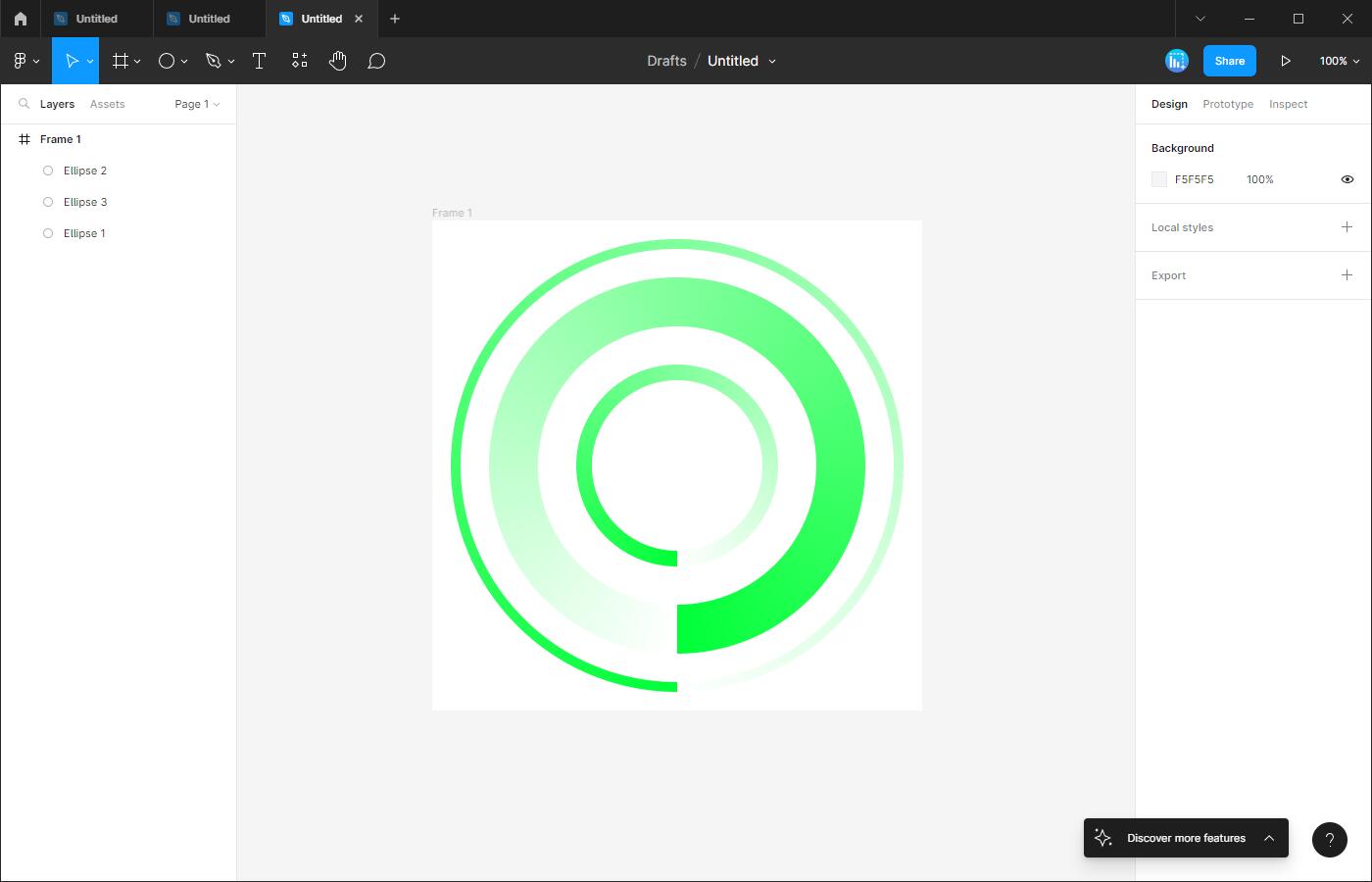Open the help question mark button
1372x882 pixels.
(1330, 839)
